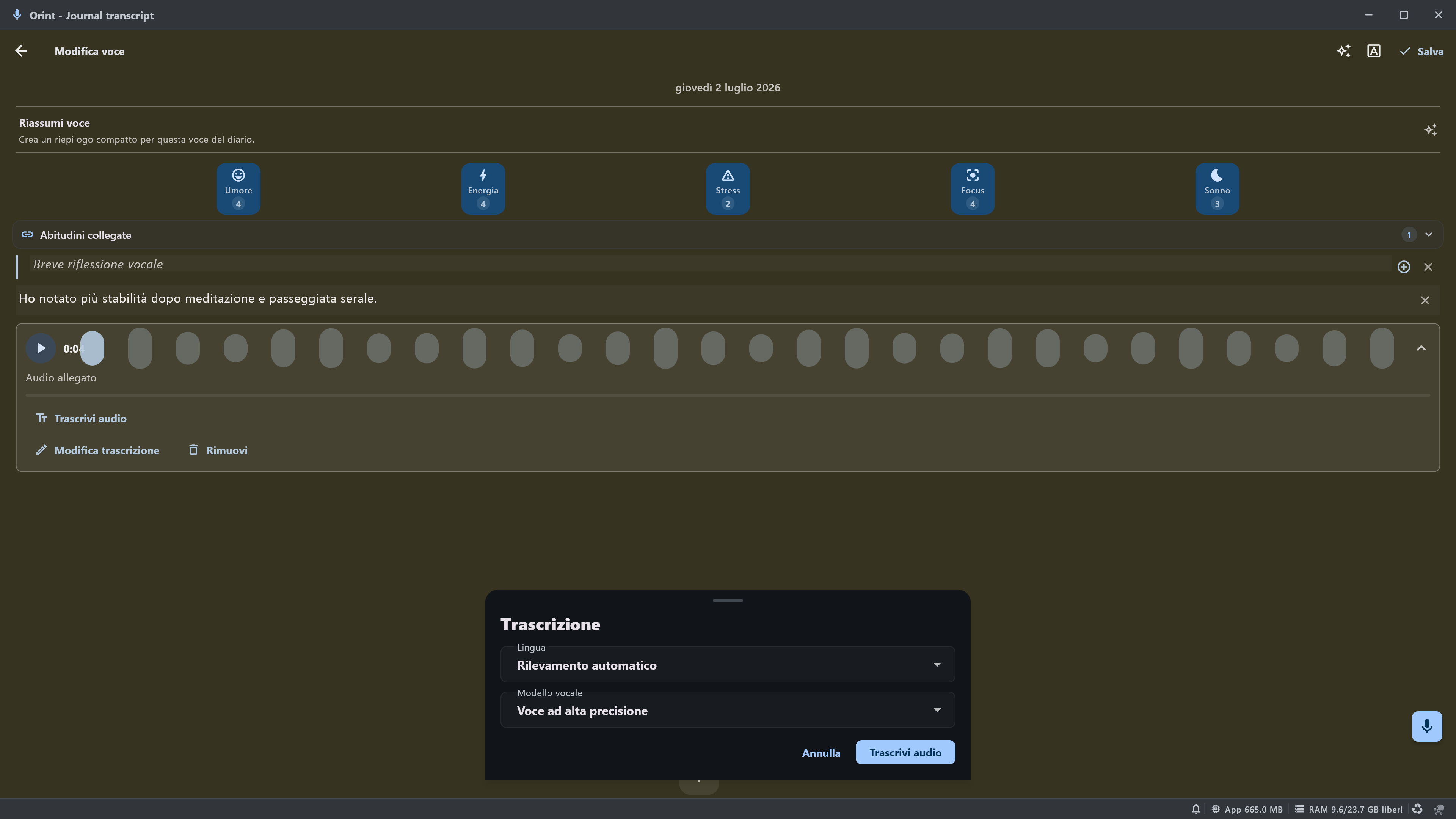Start recording with the microphone button

(1426, 726)
